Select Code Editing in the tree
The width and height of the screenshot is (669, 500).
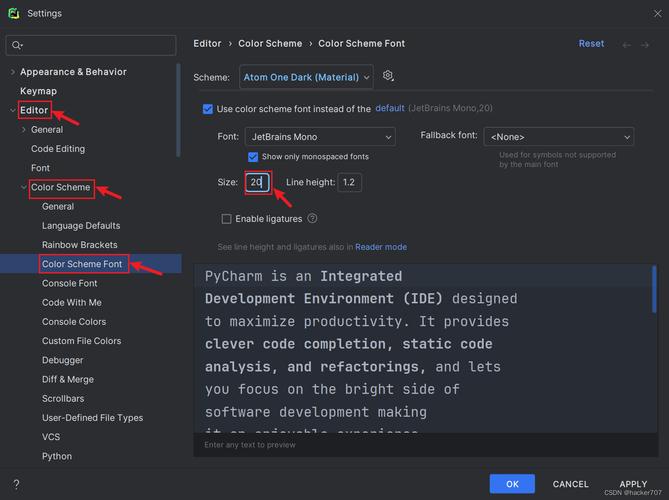point(58,148)
